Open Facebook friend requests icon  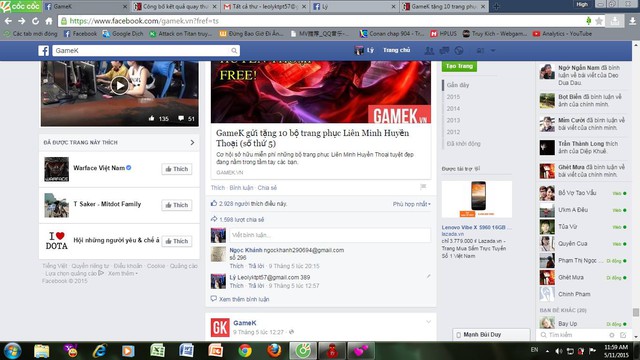429,51
